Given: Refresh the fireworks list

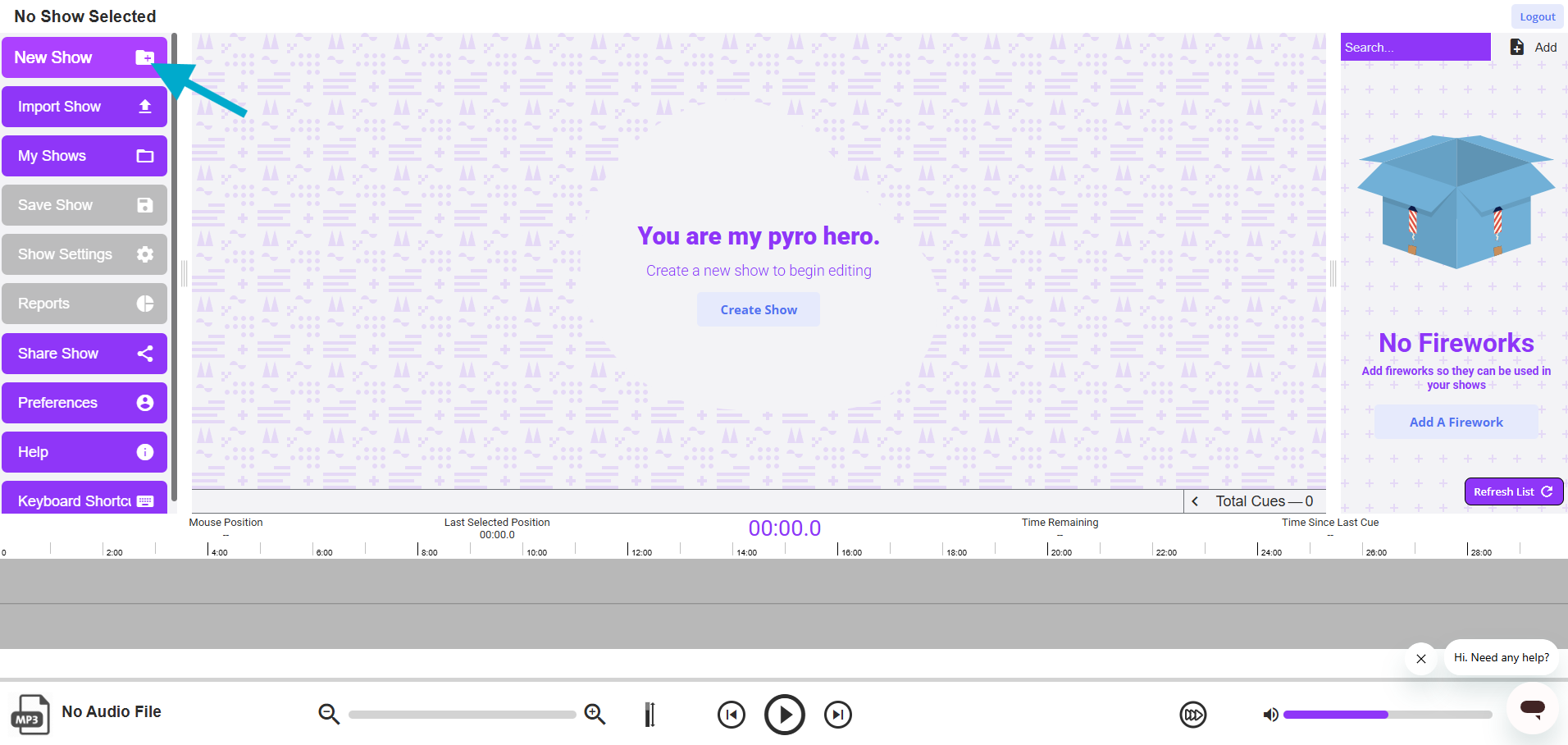Looking at the screenshot, I should 1513,491.
